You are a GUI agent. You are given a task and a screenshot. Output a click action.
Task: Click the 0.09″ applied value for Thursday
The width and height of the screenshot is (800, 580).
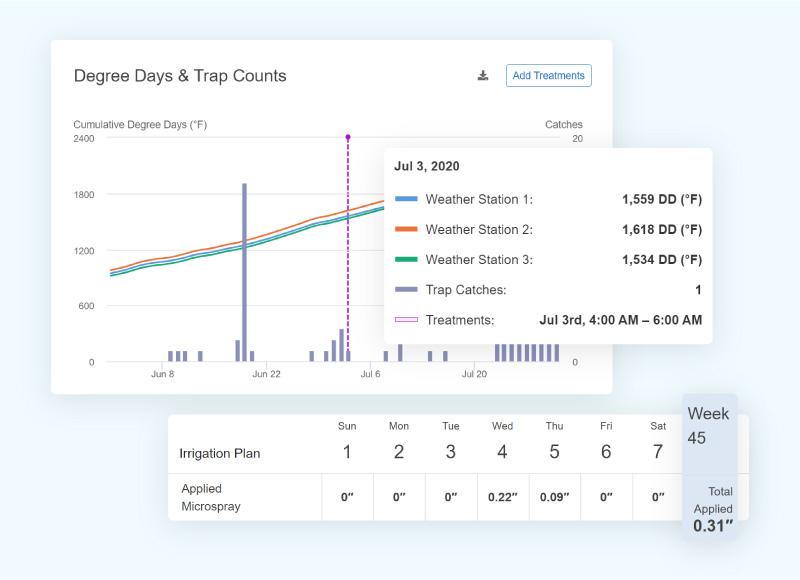point(555,497)
